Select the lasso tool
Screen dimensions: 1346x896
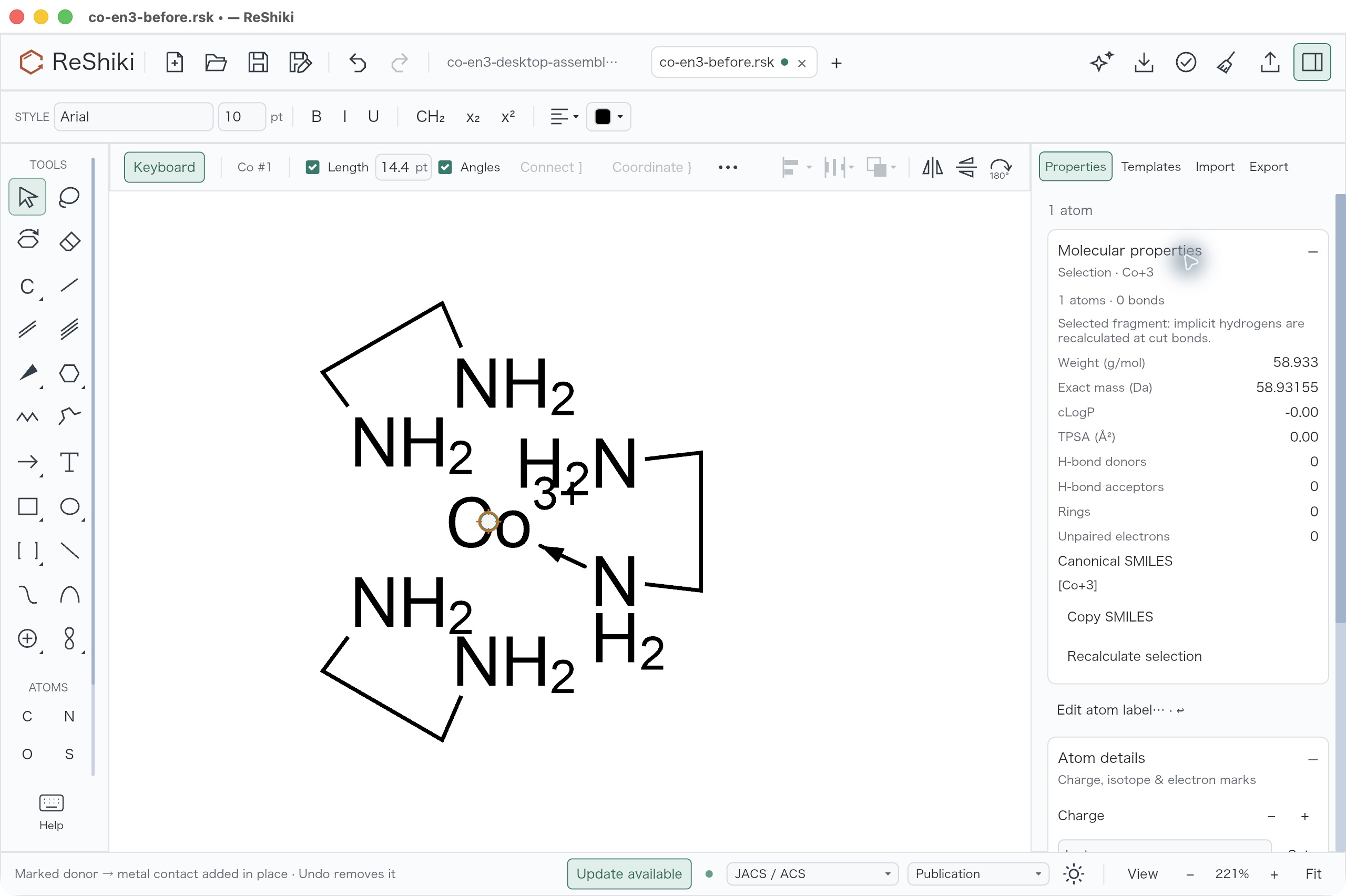click(69, 197)
